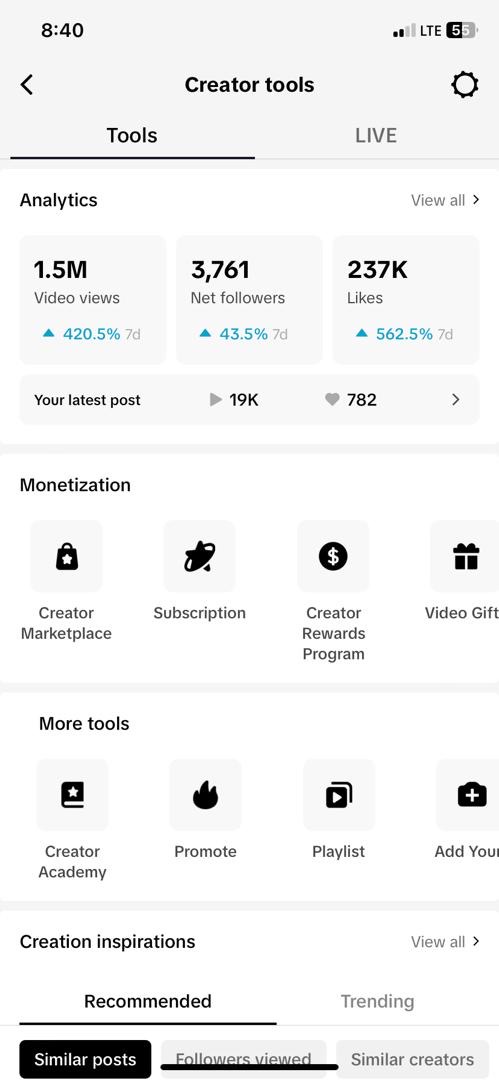
Task: Switch to the Trending tab
Action: tap(378, 1001)
